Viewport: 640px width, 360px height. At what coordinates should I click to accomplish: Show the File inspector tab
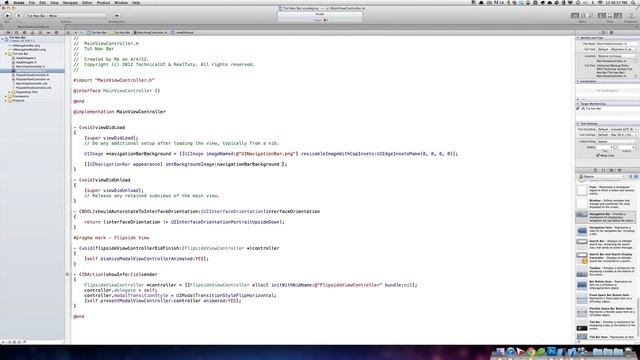coord(603,33)
